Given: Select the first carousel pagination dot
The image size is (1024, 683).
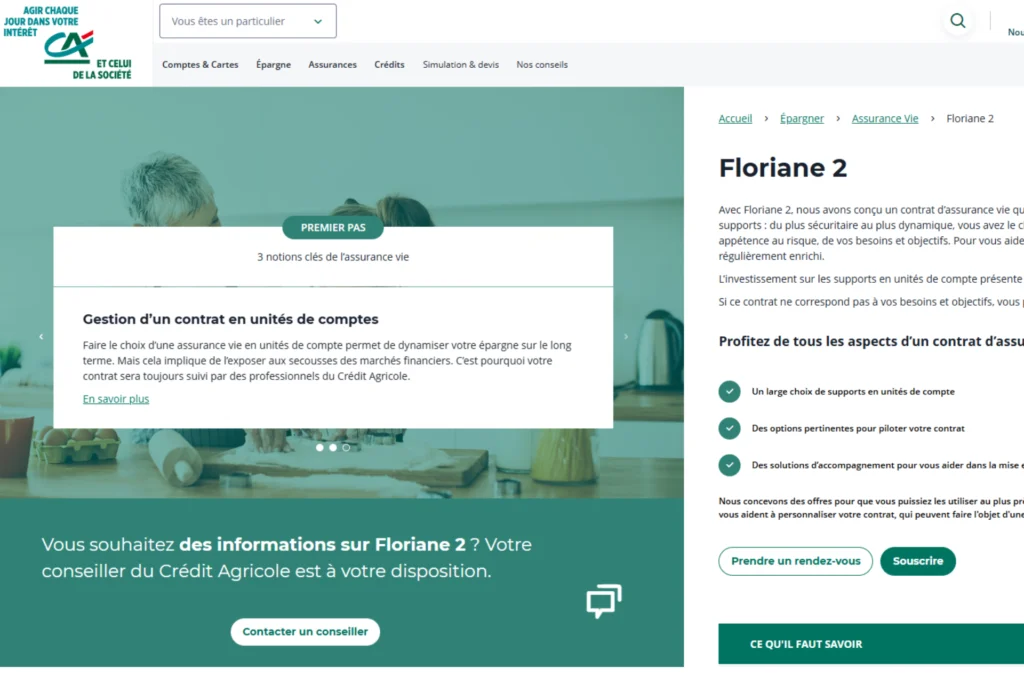Looking at the screenshot, I should (320, 448).
